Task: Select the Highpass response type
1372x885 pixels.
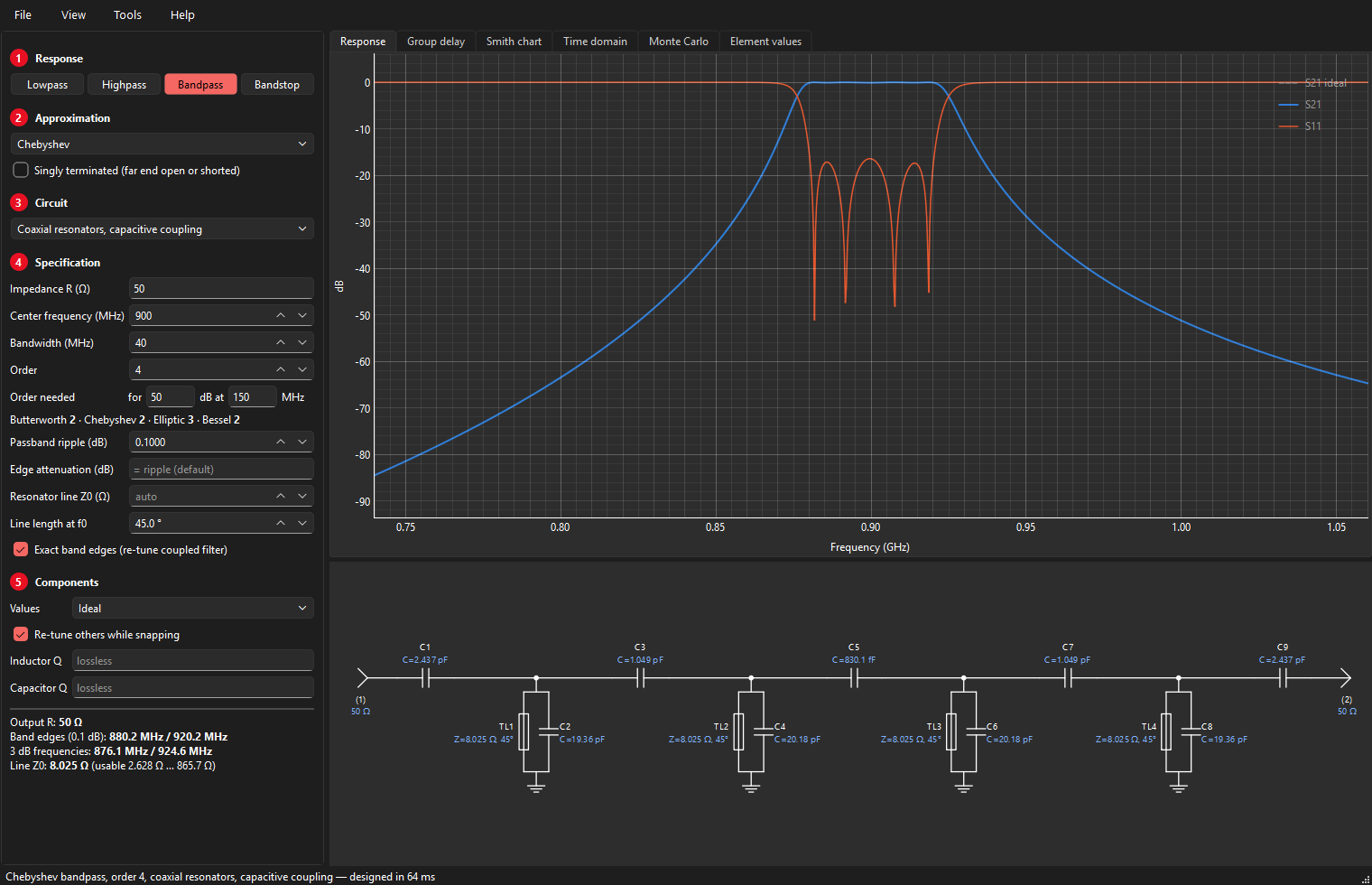Action: pos(124,84)
